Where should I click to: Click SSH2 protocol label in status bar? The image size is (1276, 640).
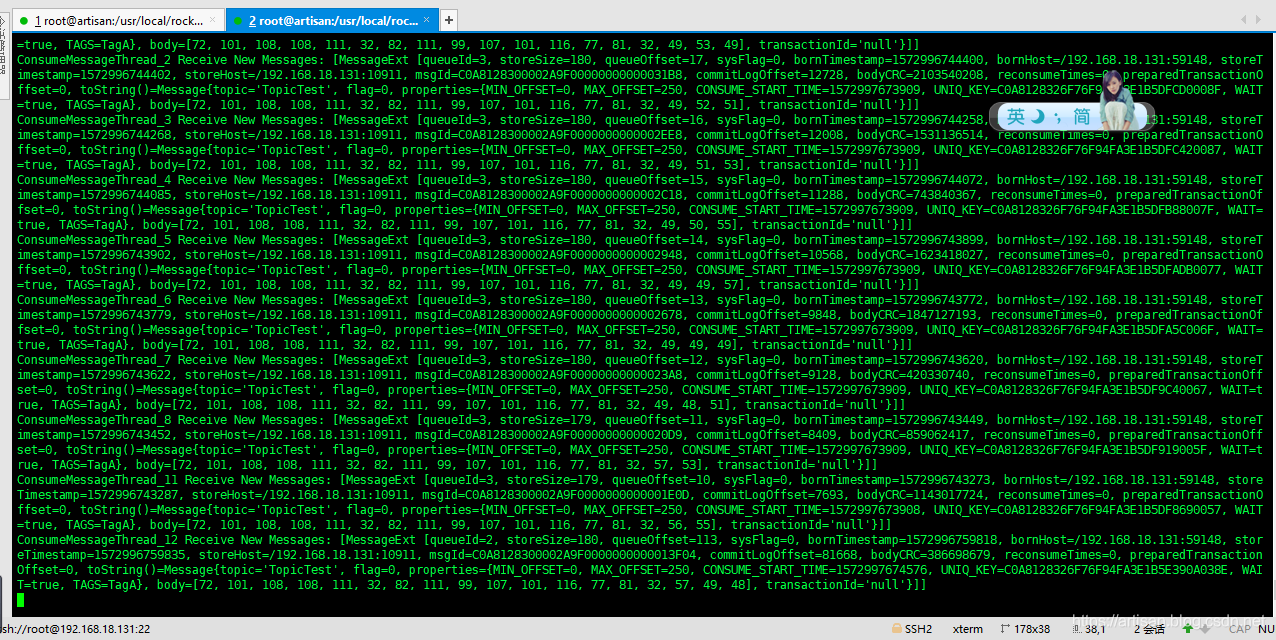(x=919, y=629)
